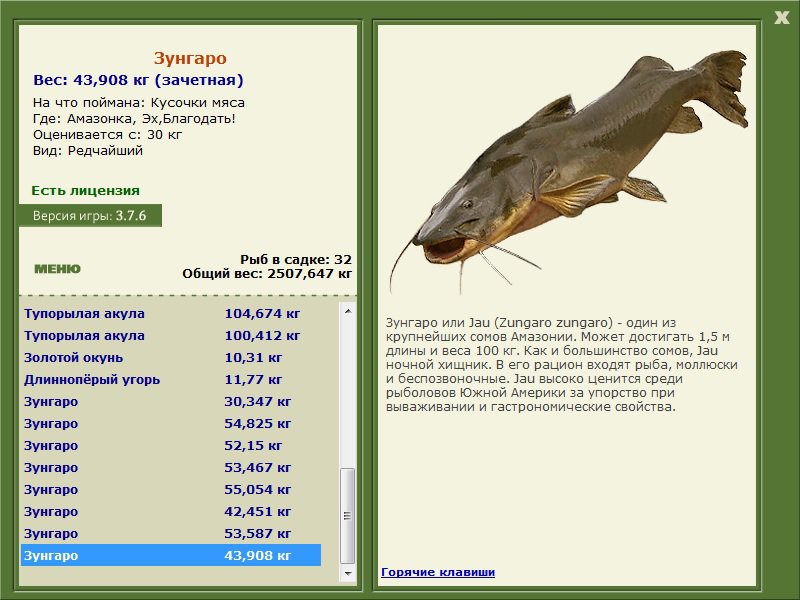This screenshot has width=800, height=600.
Task: Click the Версия игры 3.7.6 label
Action: [x=90, y=215]
